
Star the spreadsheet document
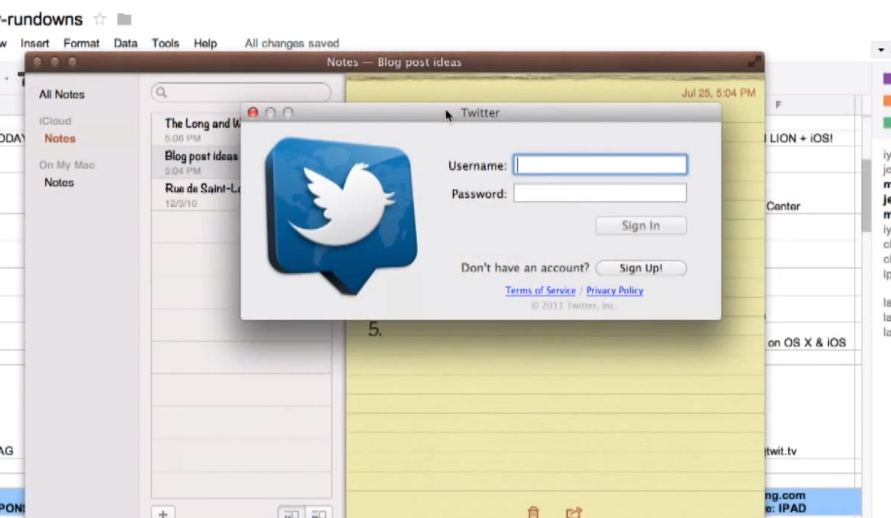pyautogui.click(x=99, y=19)
